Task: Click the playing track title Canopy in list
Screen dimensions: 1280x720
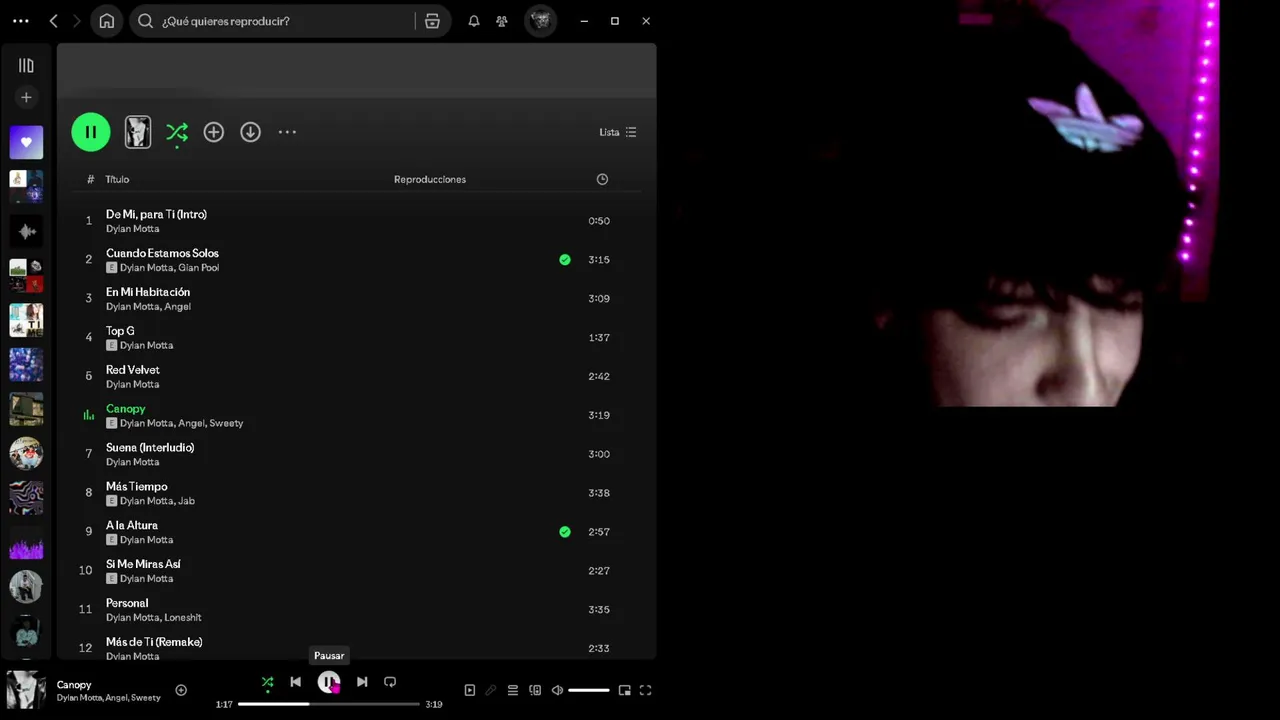Action: [126, 408]
